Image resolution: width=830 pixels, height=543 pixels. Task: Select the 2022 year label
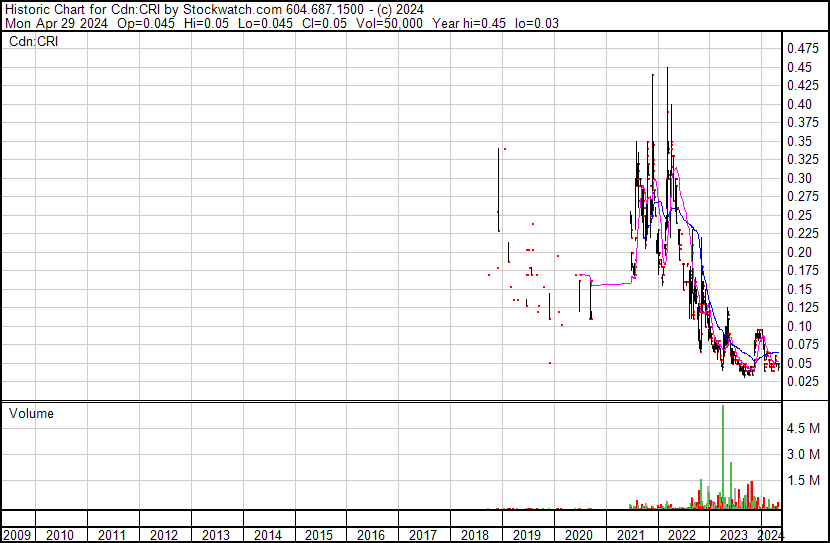[682, 535]
